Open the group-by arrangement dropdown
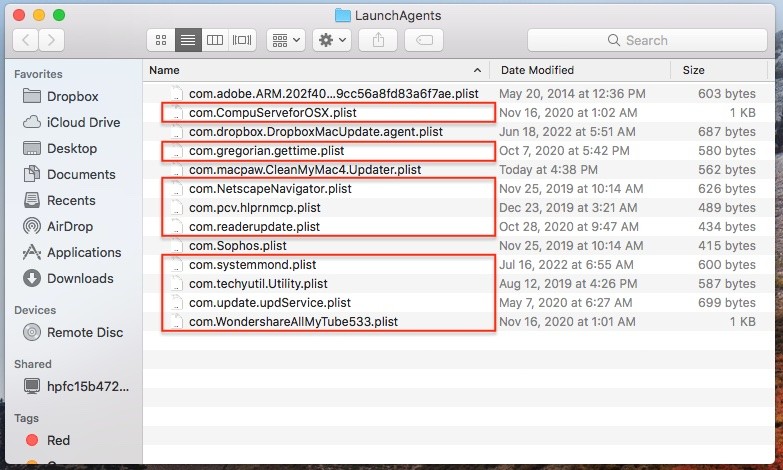 [286, 40]
